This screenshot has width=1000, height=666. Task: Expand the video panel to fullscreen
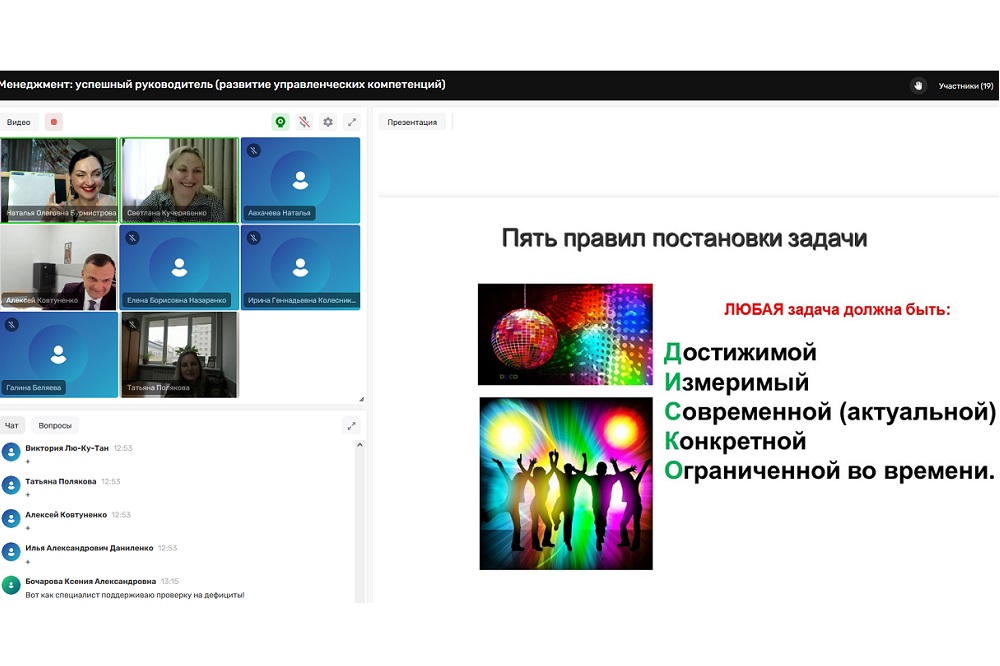pos(351,122)
